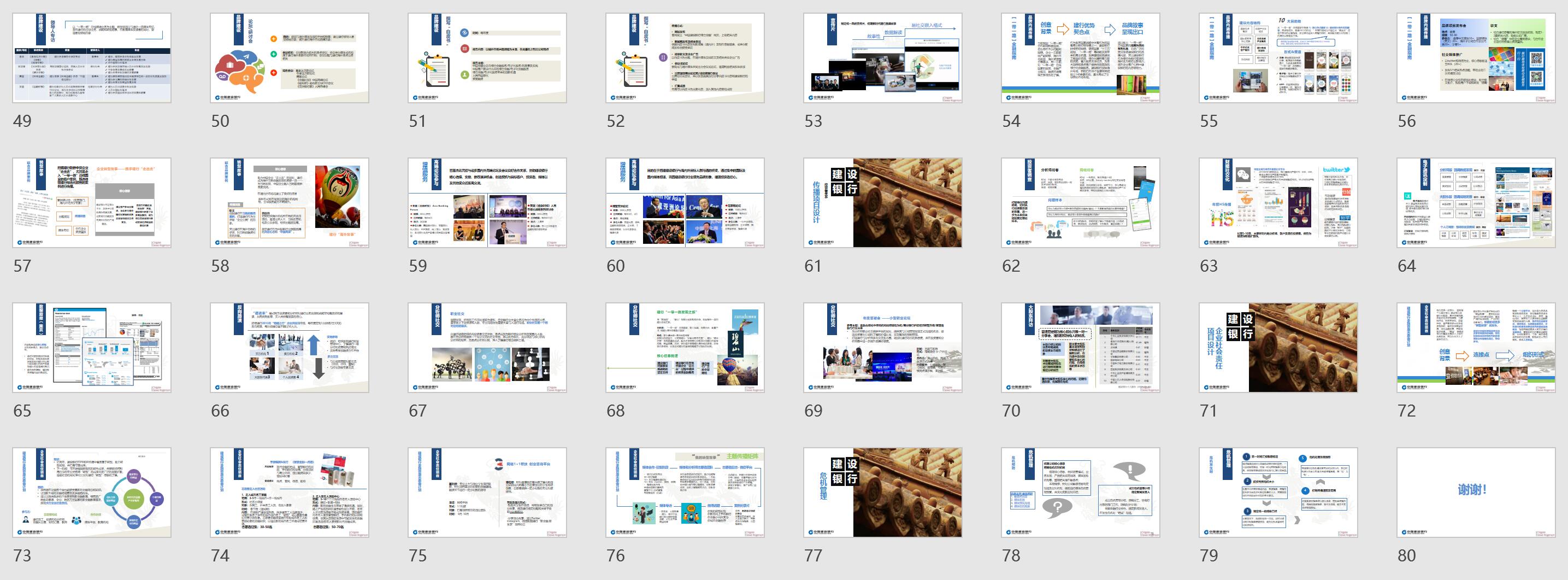1568x580 pixels.
Task: Select slide 60 thumbnail
Action: coord(686,203)
